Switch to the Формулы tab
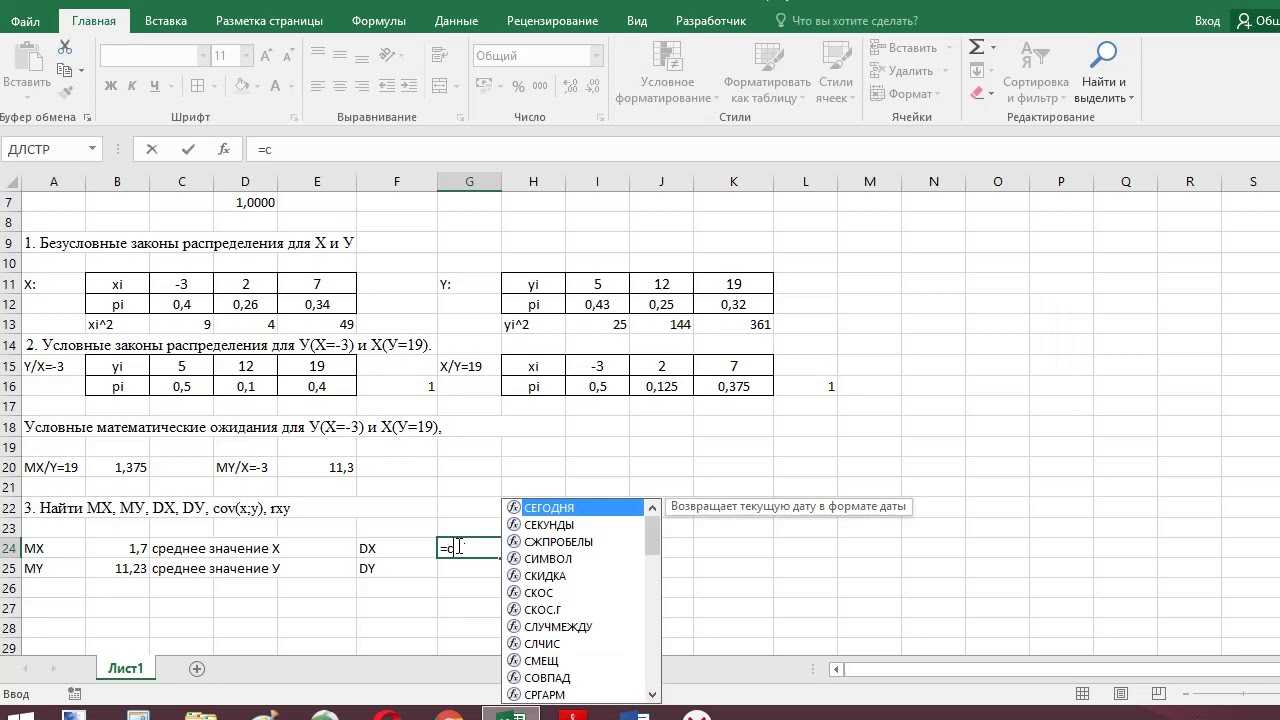 (379, 20)
